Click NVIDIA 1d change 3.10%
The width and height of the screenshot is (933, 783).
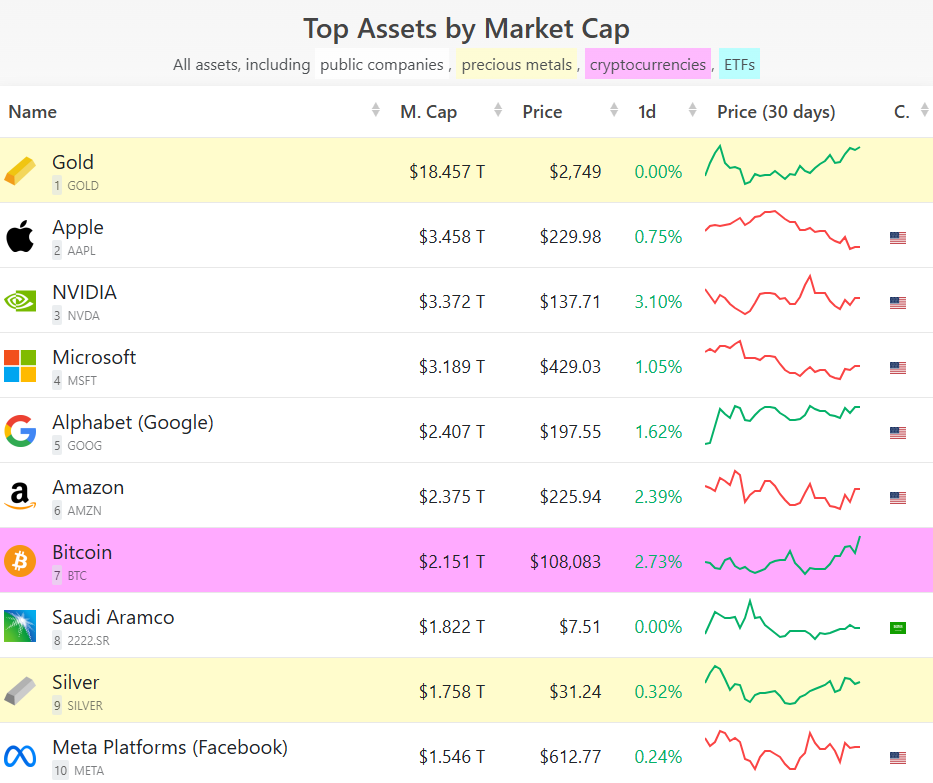pyautogui.click(x=658, y=302)
